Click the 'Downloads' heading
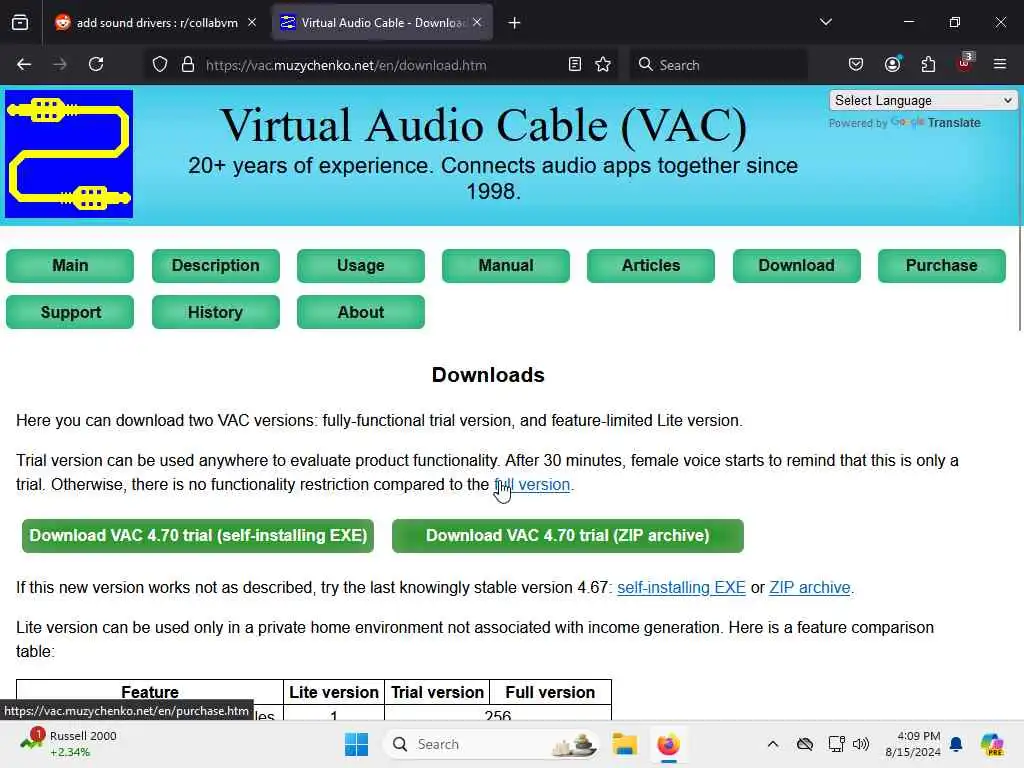The height and width of the screenshot is (768, 1024). tap(488, 375)
